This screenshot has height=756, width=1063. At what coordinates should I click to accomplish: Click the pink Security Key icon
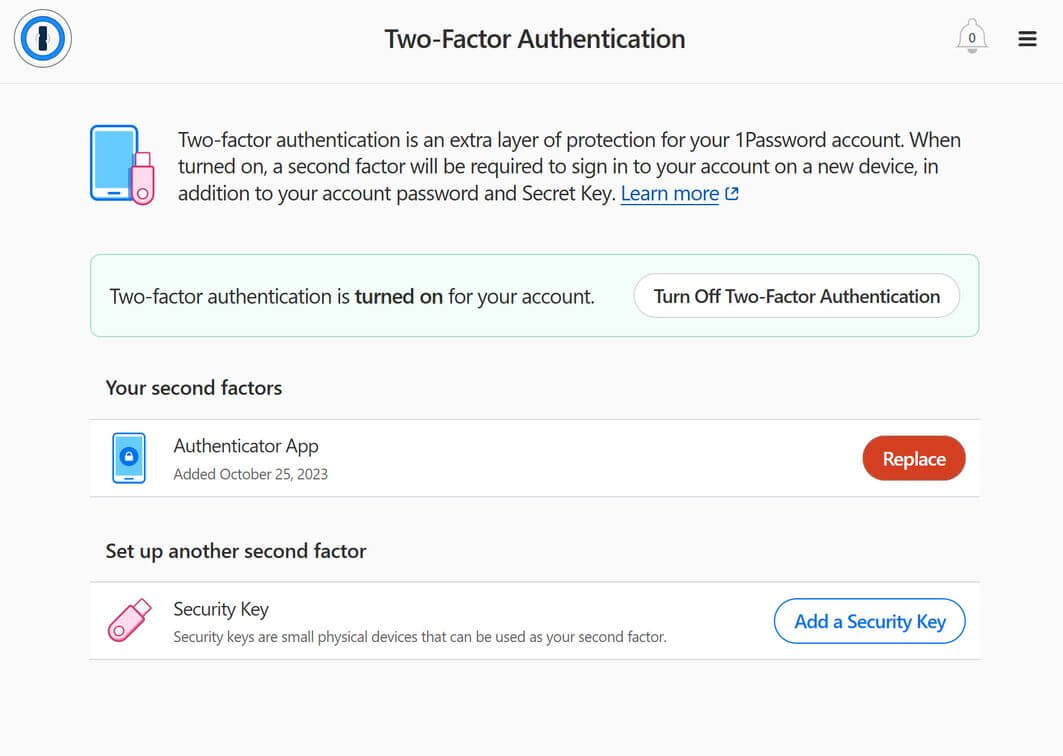point(129,620)
